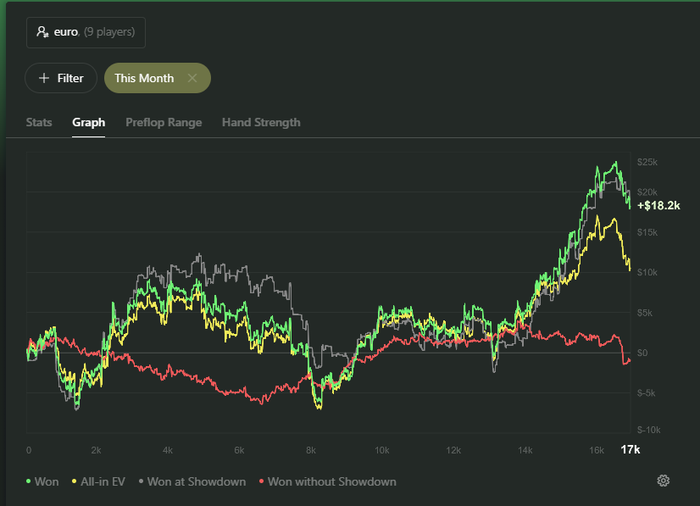
Task: Click the plus icon on Filter button
Action: (x=43, y=78)
